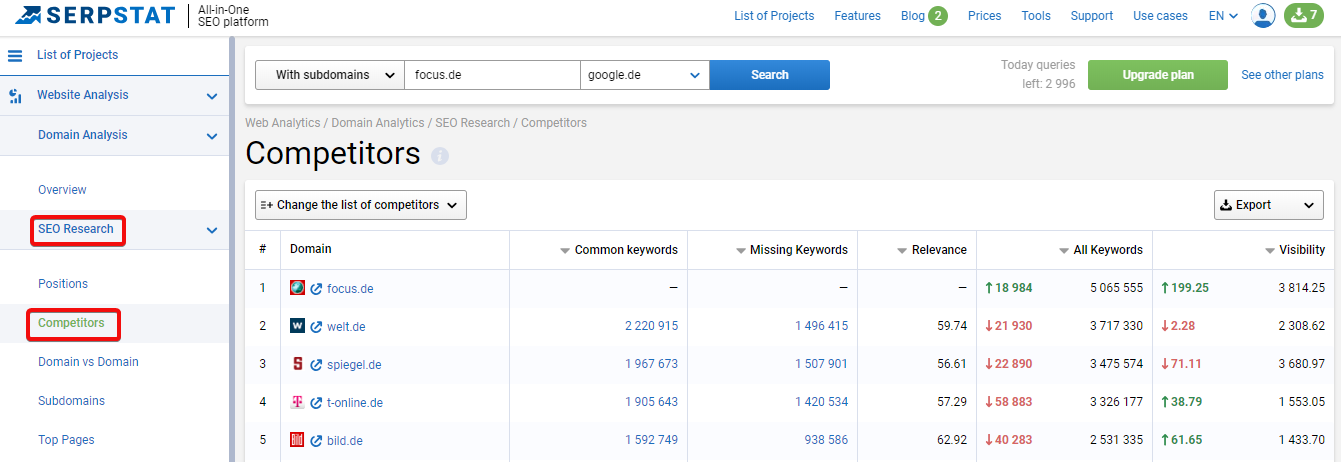Sort by Missing Keywords column arrow

coord(741,251)
